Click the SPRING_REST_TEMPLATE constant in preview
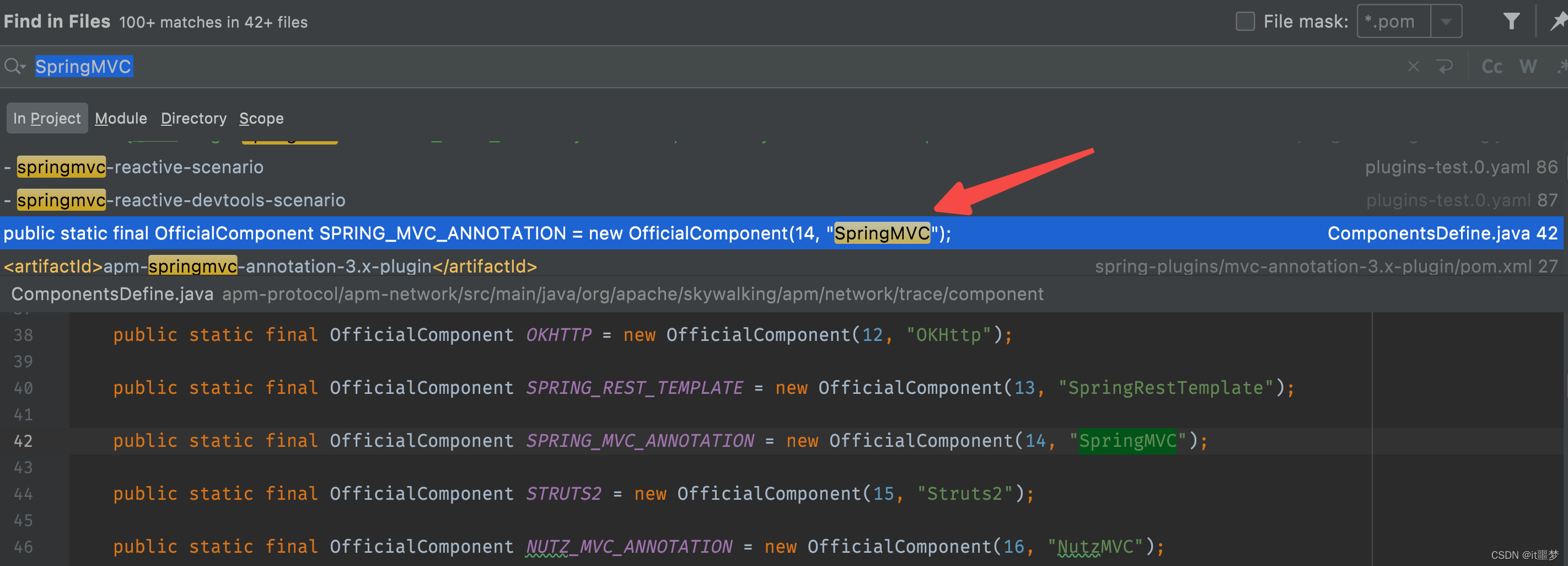The width and height of the screenshot is (1568, 566). 634,388
